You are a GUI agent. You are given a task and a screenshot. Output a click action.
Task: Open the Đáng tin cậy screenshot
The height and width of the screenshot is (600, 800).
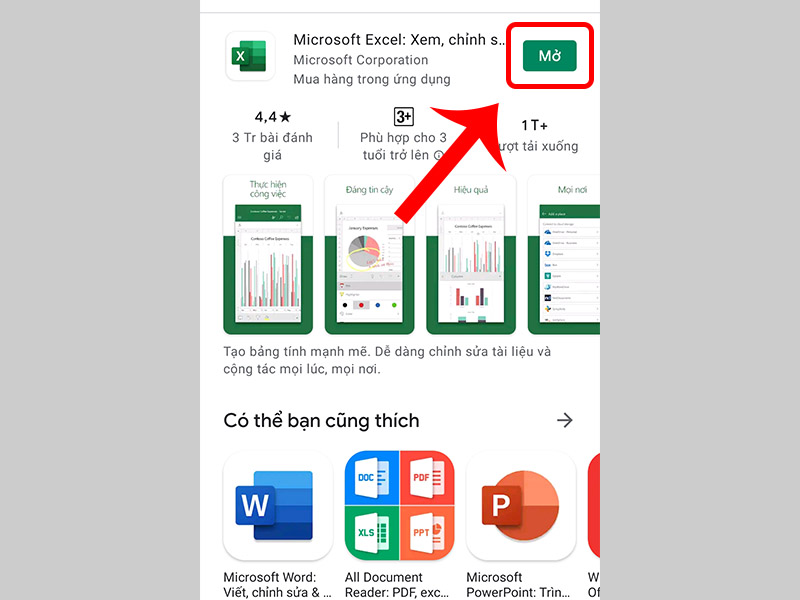(x=369, y=255)
